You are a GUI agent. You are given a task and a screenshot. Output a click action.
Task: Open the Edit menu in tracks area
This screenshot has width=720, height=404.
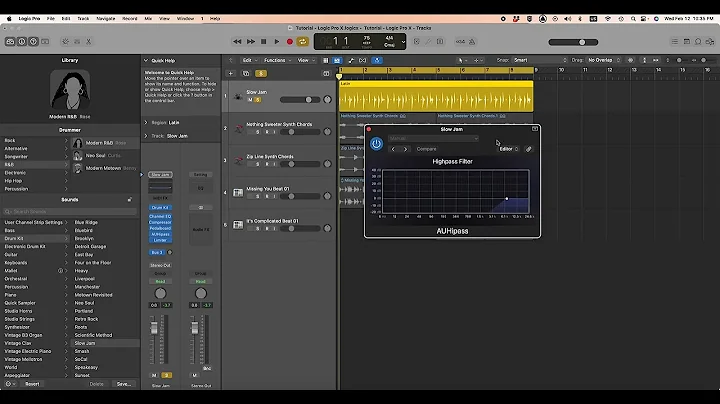tap(250, 60)
